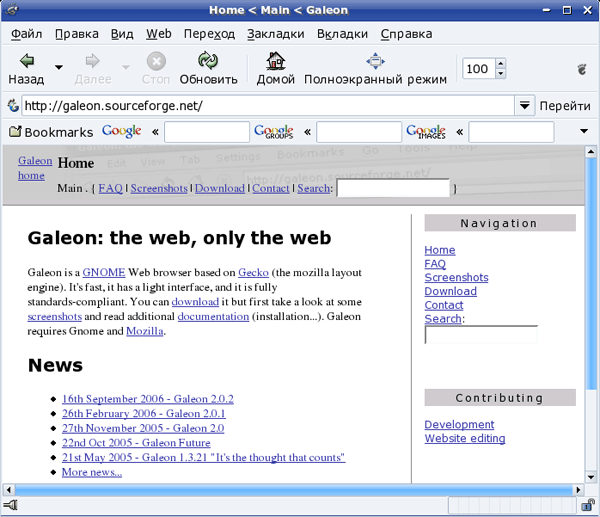Click the Стоп stop loading button
Screen dimensions: 600x517
pos(156,68)
